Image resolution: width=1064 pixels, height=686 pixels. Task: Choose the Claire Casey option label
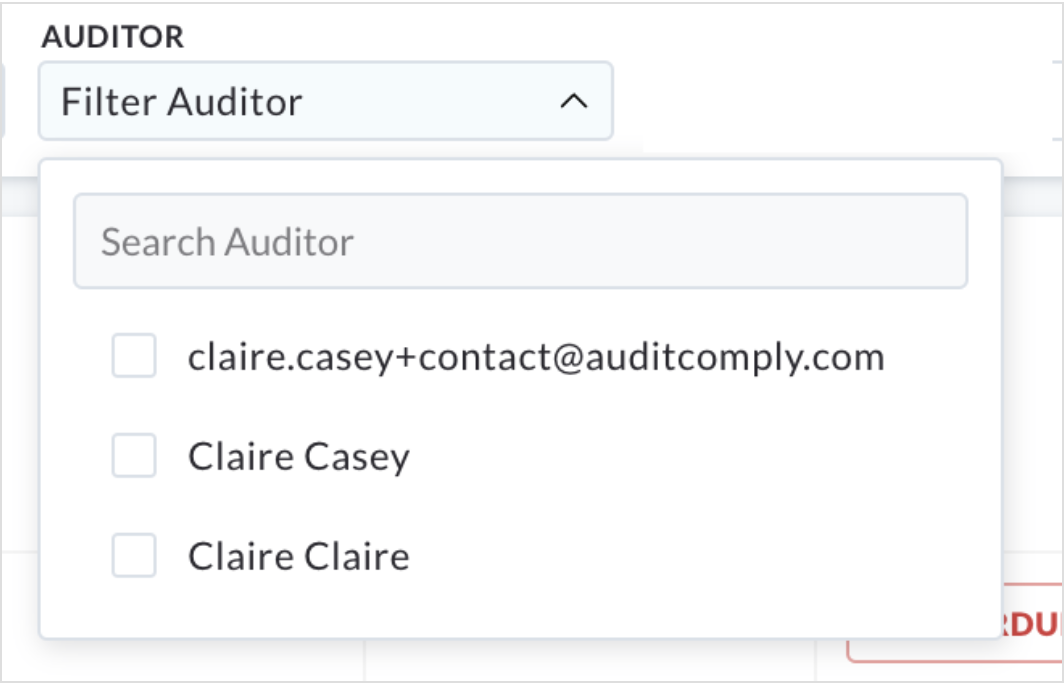pos(299,457)
